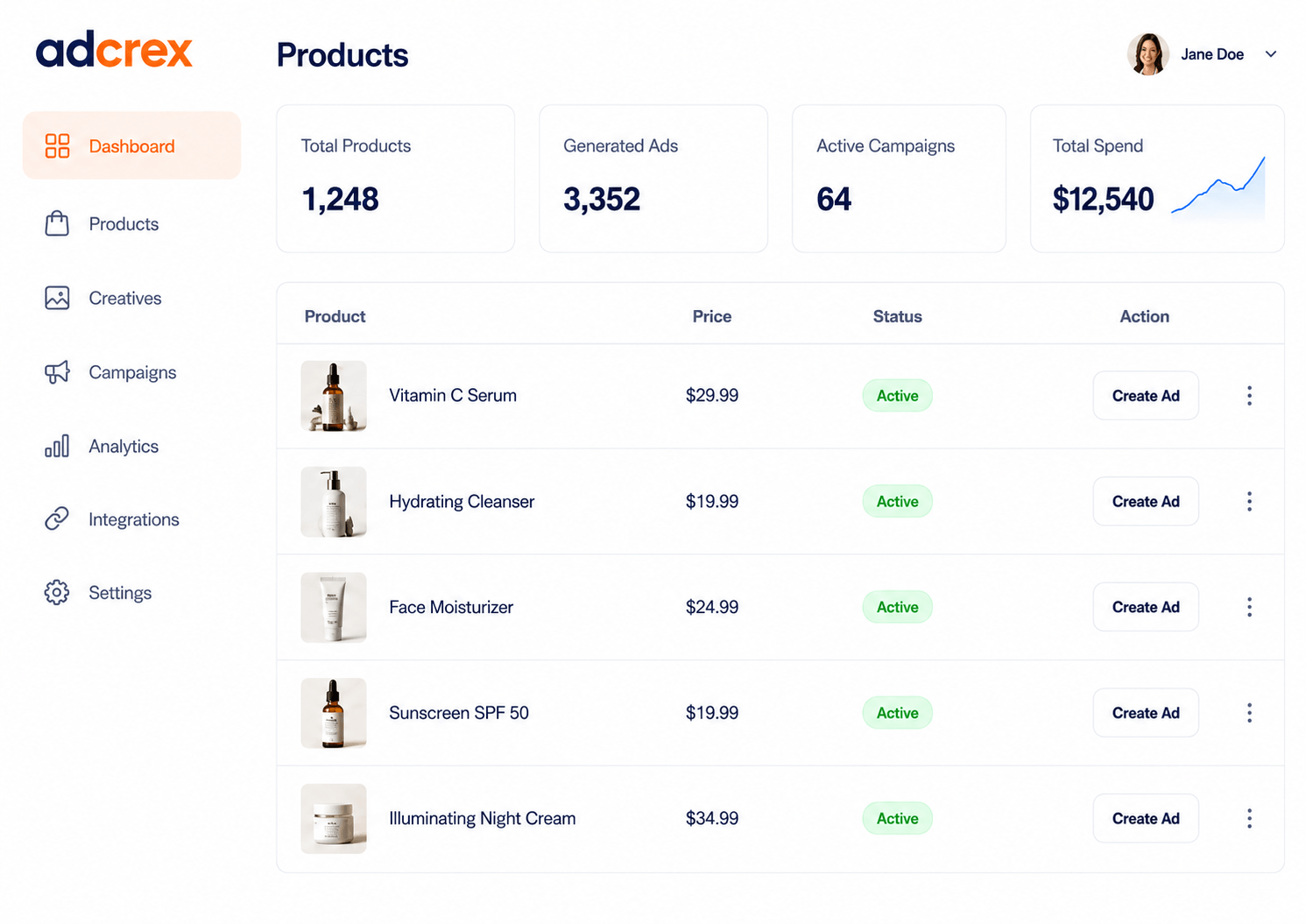Open more actions for Illuminating Night Cream
Viewport: 1306px width, 924px height.
tap(1249, 819)
